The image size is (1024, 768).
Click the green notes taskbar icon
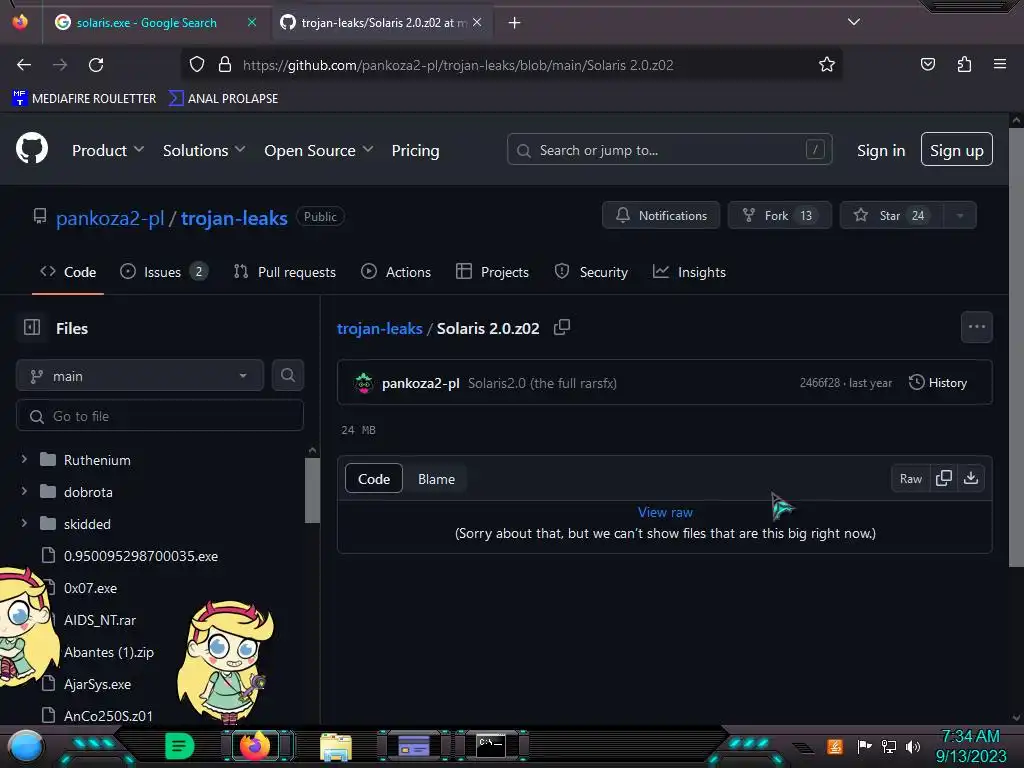[179, 746]
